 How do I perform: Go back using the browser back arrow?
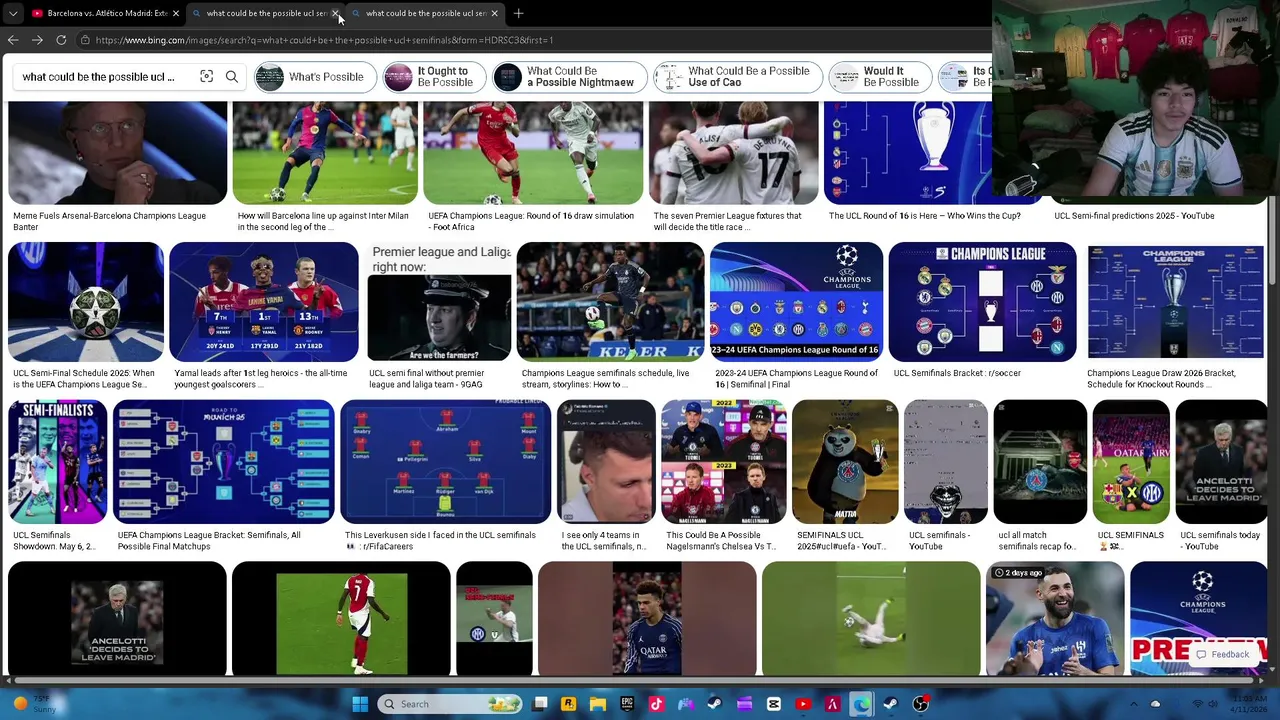[x=13, y=40]
